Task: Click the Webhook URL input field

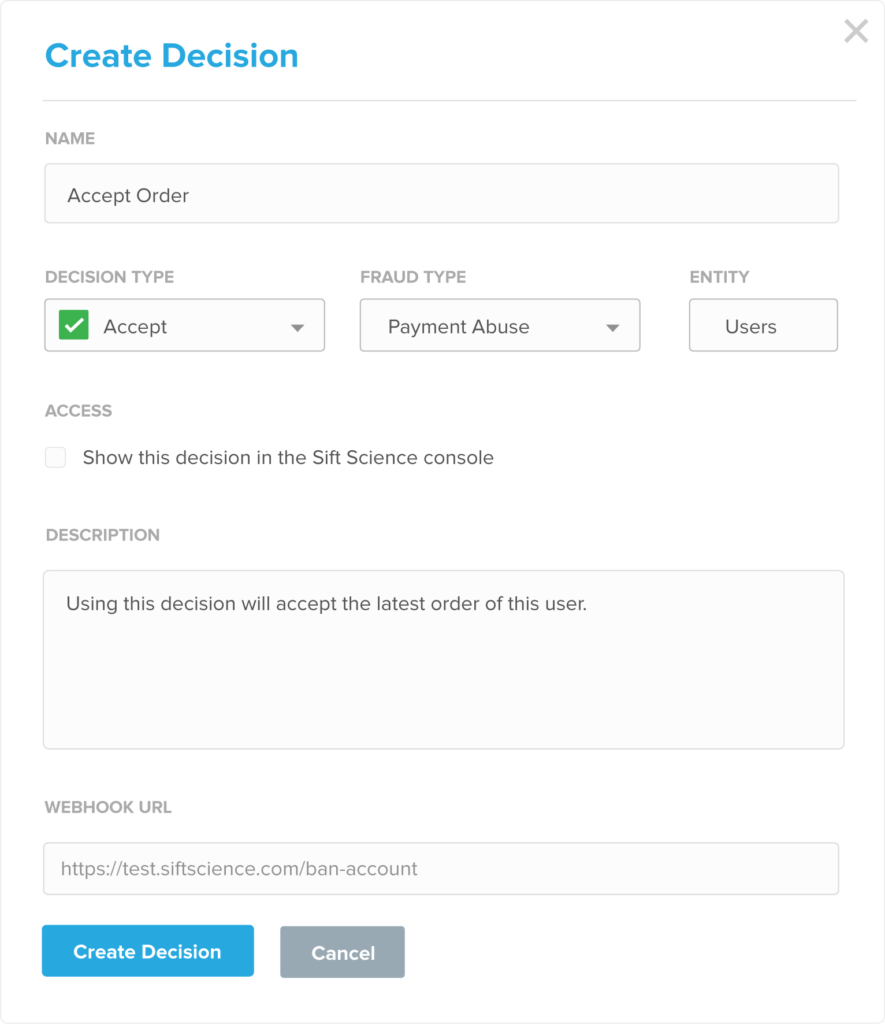Action: tap(440, 868)
